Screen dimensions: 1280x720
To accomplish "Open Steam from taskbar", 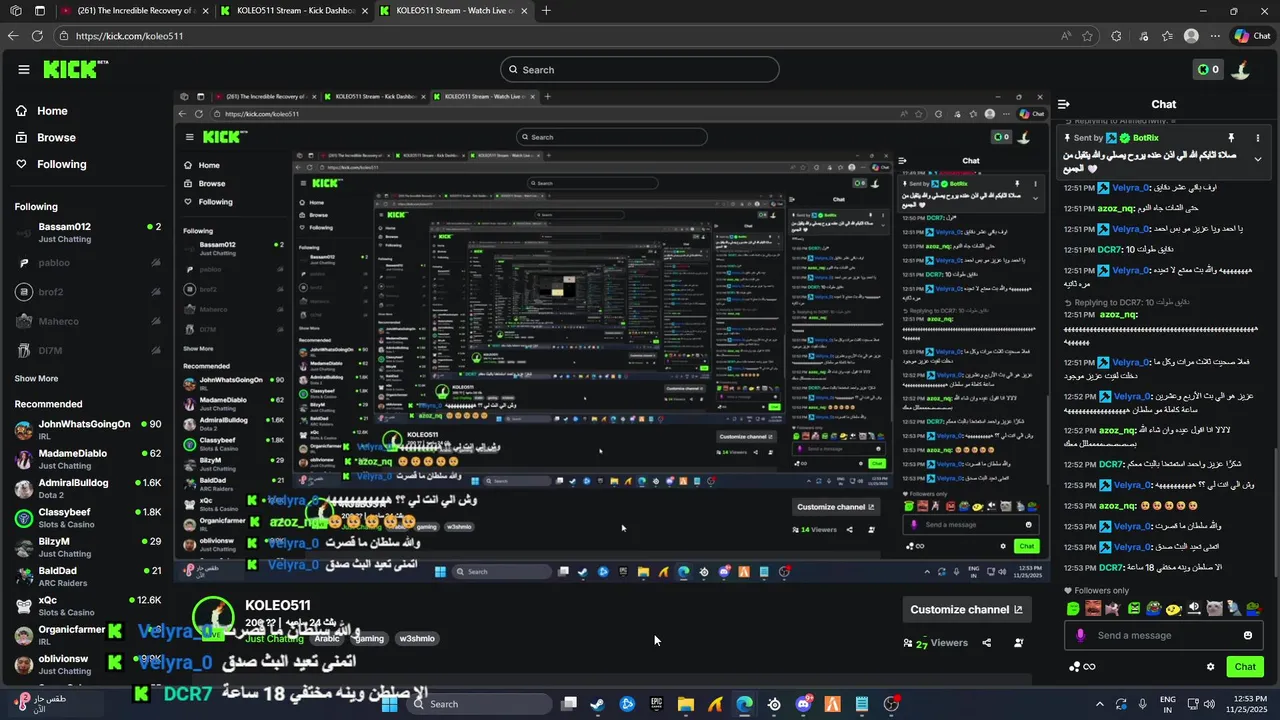I will pos(597,704).
